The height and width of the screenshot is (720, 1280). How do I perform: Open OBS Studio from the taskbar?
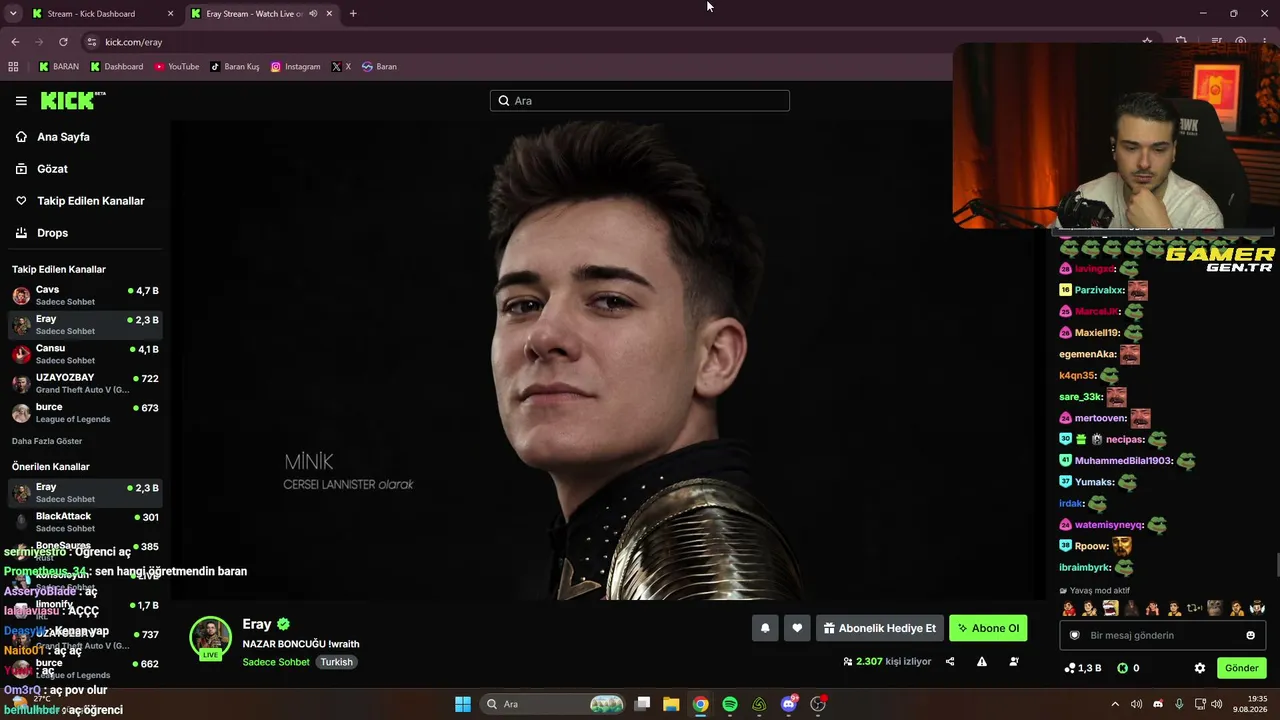click(818, 704)
